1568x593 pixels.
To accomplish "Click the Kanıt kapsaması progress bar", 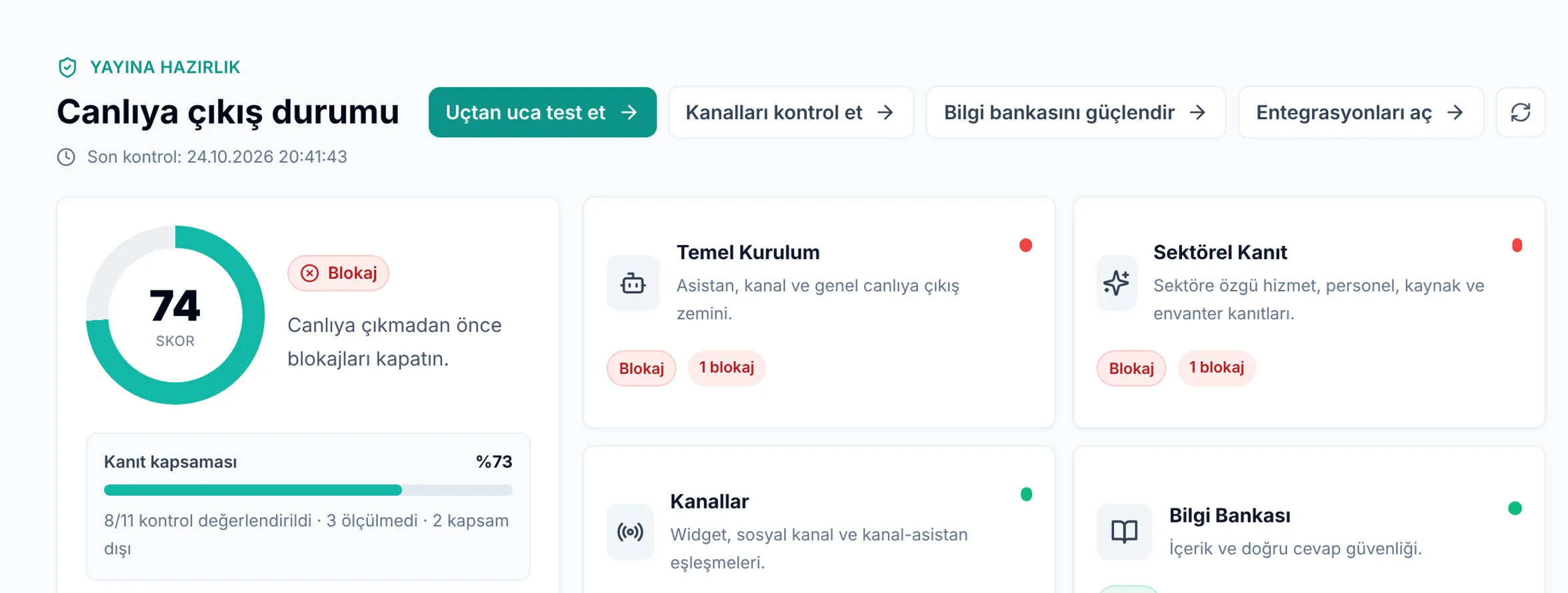I will point(308,490).
